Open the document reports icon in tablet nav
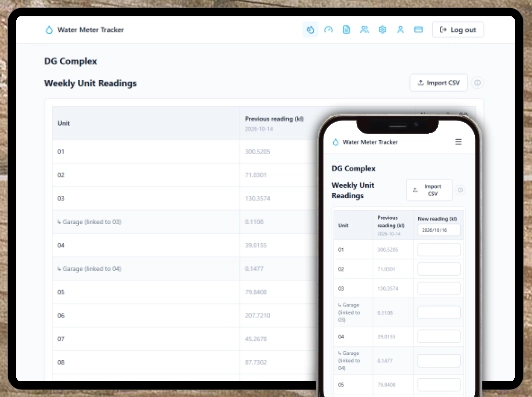532x397 pixels. 346,30
